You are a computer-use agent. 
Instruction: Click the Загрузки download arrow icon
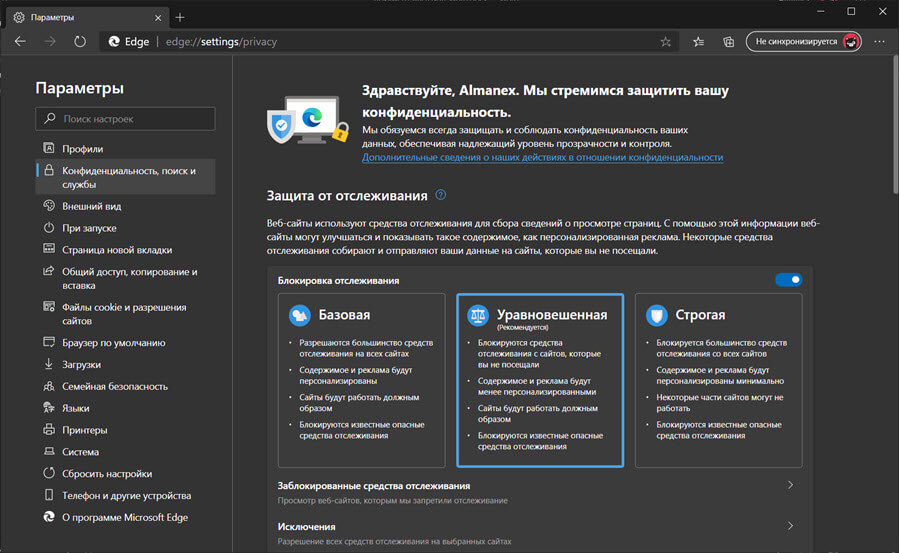point(49,364)
